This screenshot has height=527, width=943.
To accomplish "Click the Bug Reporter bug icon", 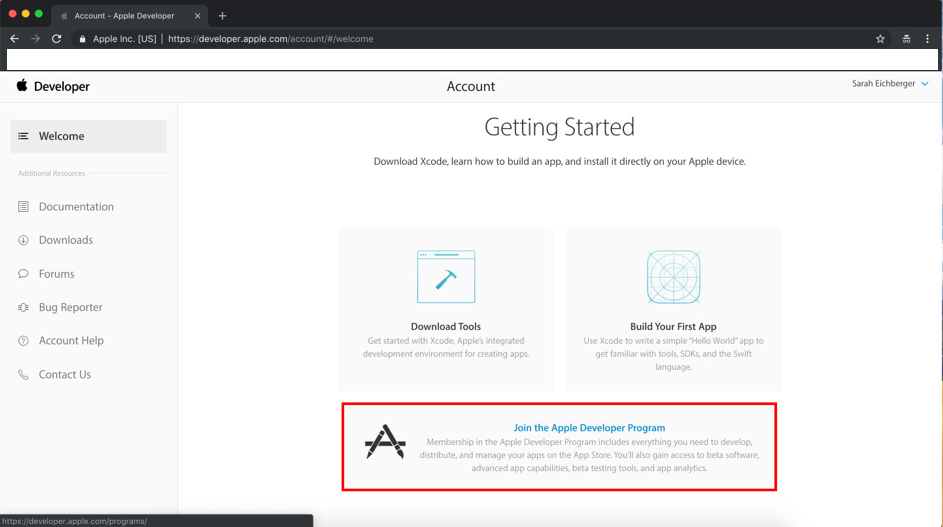I will [23, 307].
